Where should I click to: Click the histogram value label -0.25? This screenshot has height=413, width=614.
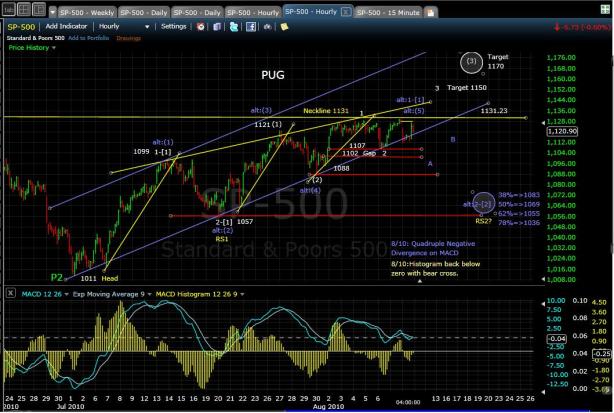602,353
